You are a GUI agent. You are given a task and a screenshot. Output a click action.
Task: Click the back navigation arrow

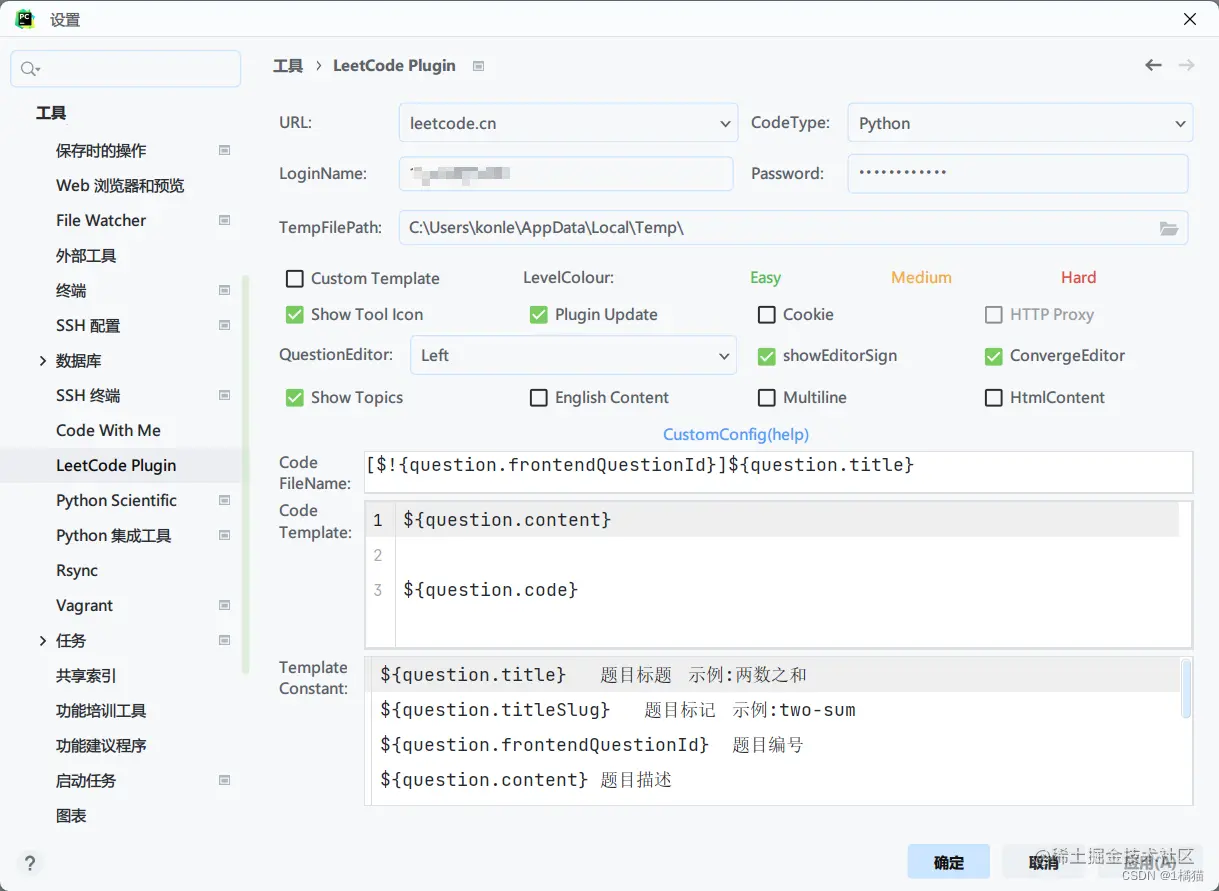click(1153, 65)
